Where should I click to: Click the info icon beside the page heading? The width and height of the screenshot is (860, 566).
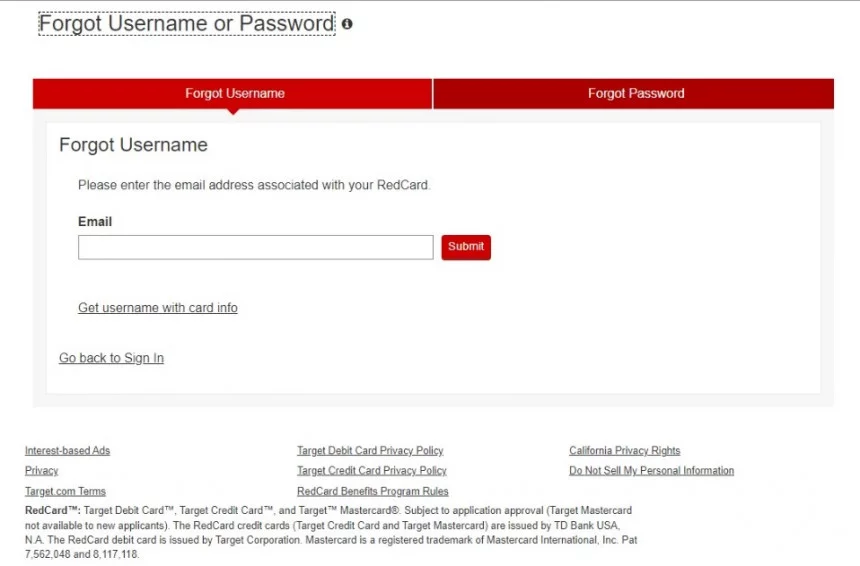coord(347,24)
